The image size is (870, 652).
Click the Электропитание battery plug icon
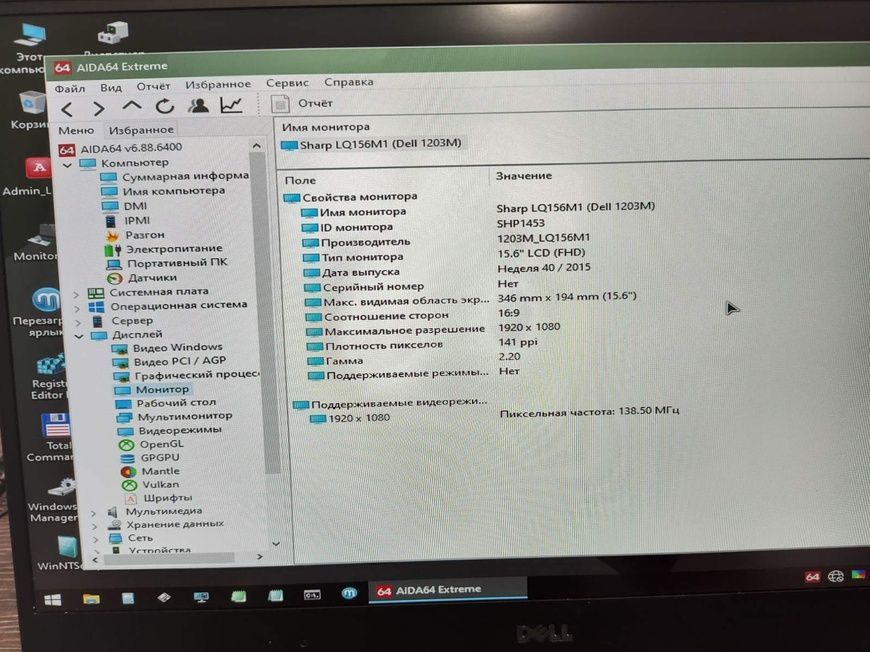pos(113,250)
